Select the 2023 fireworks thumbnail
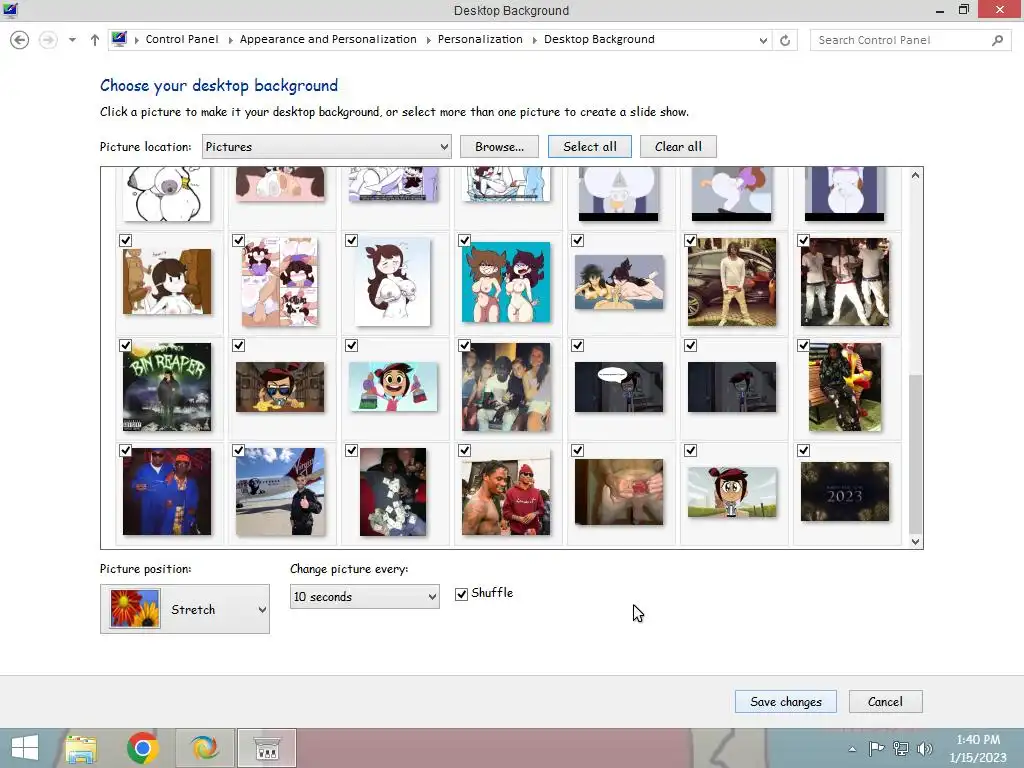This screenshot has width=1024, height=768. pos(844,492)
